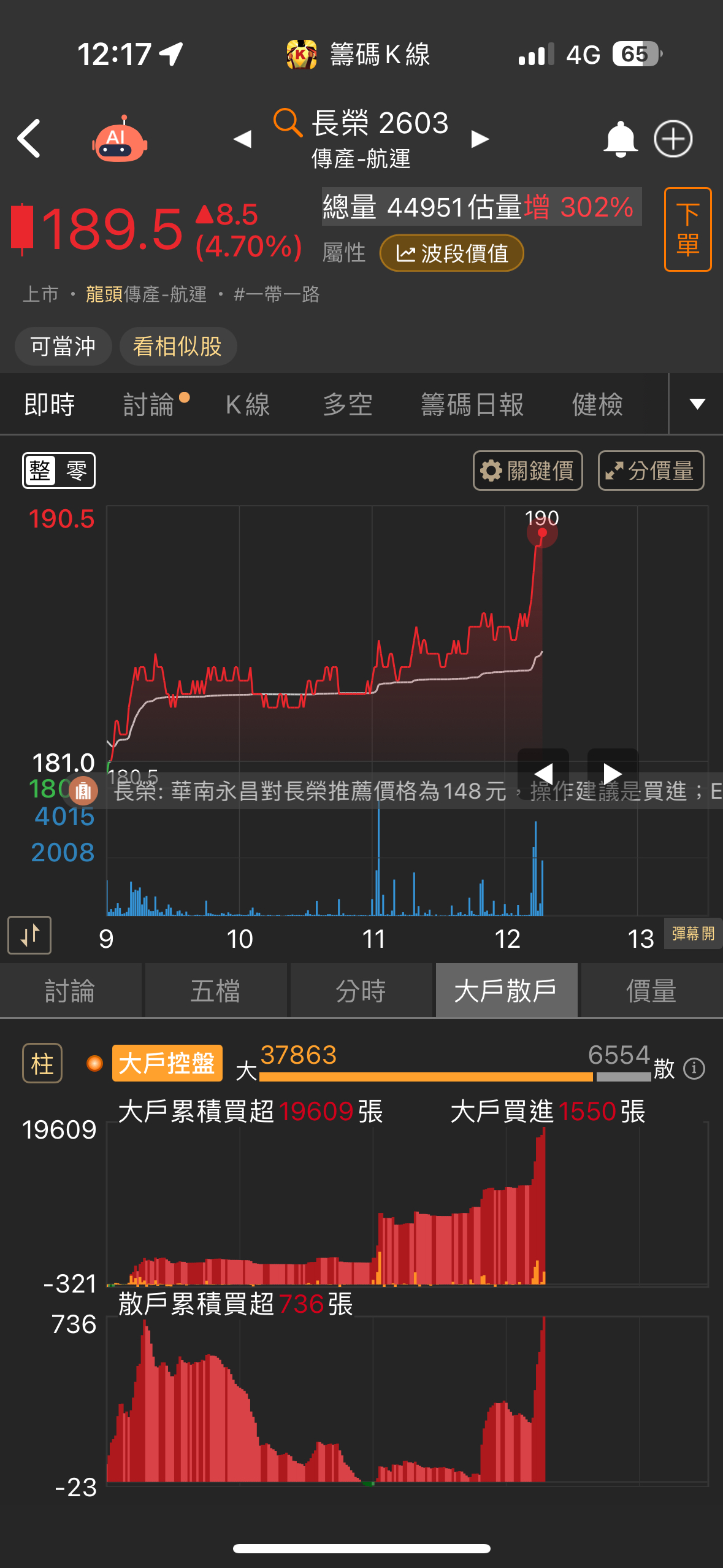Select 整 whole-lot mode

pos(40,471)
